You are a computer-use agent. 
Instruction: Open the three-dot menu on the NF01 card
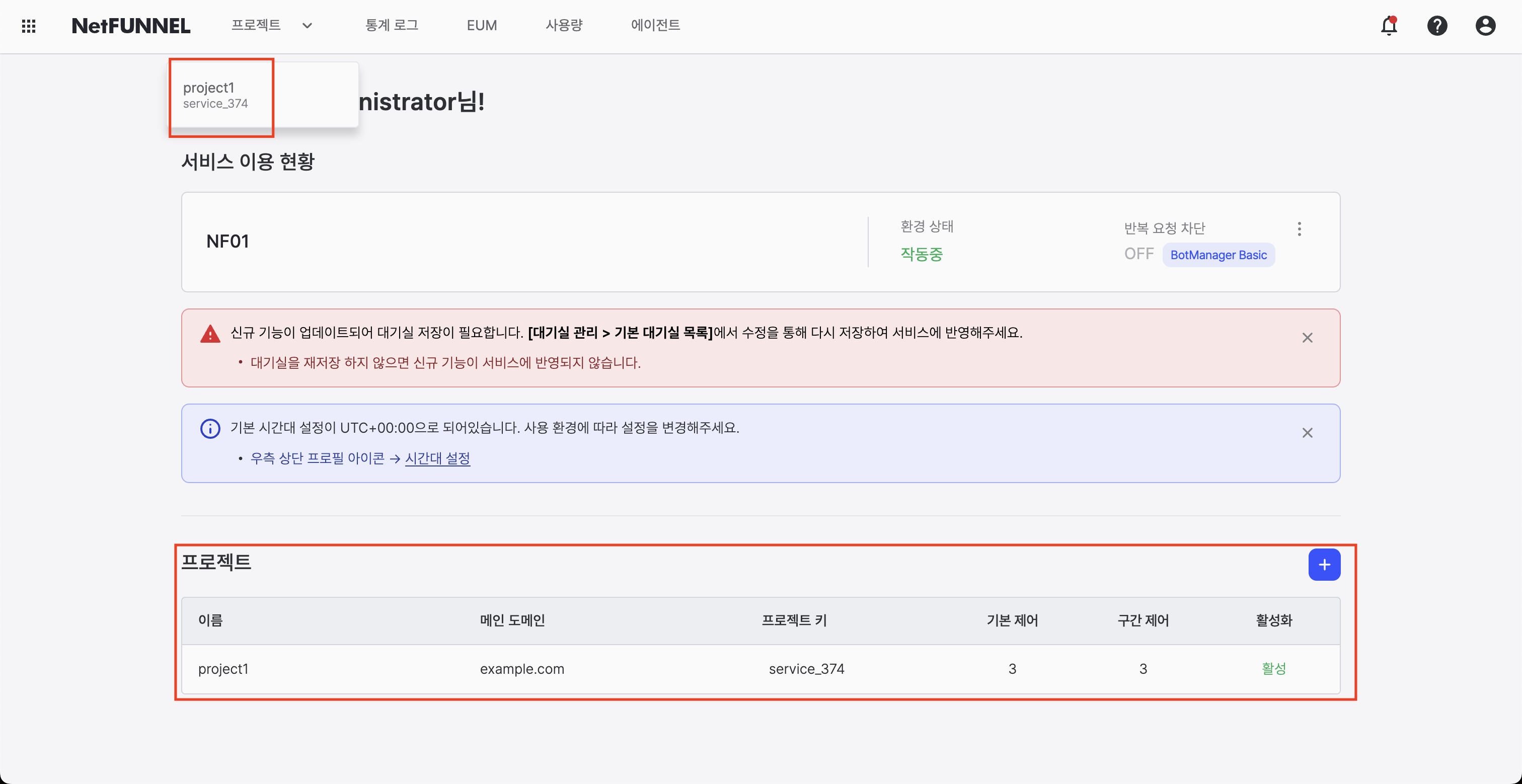pyautogui.click(x=1300, y=229)
